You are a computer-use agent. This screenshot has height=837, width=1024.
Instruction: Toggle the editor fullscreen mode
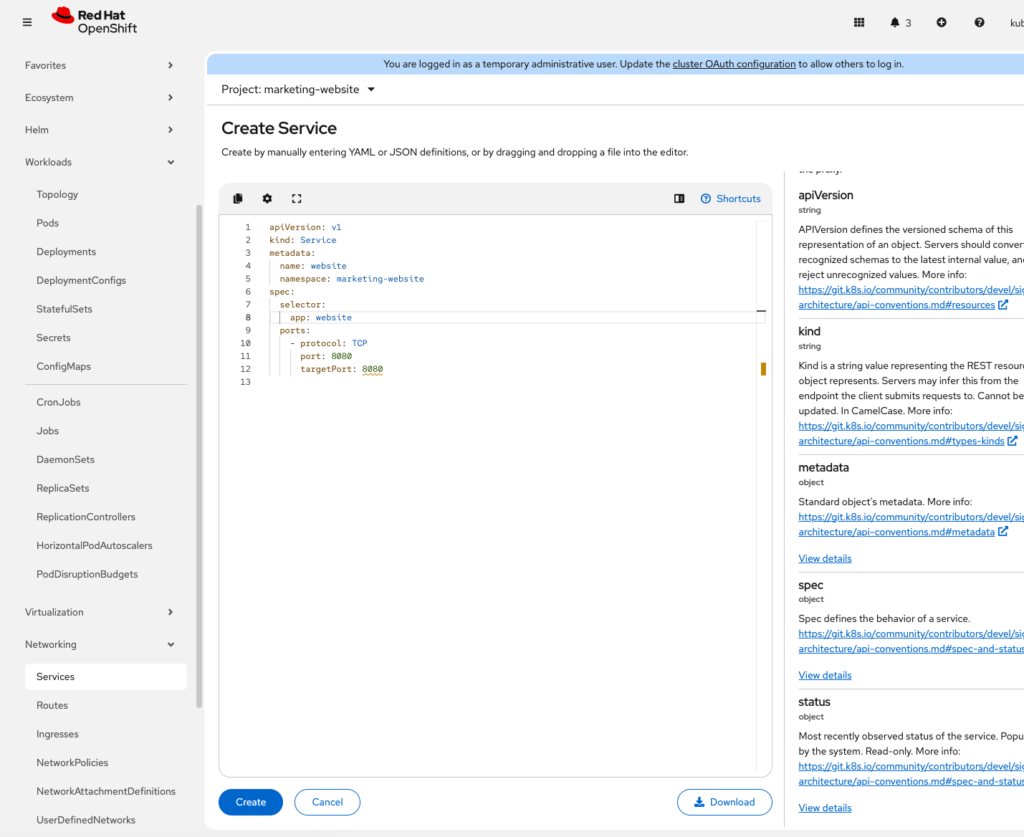[x=296, y=199]
